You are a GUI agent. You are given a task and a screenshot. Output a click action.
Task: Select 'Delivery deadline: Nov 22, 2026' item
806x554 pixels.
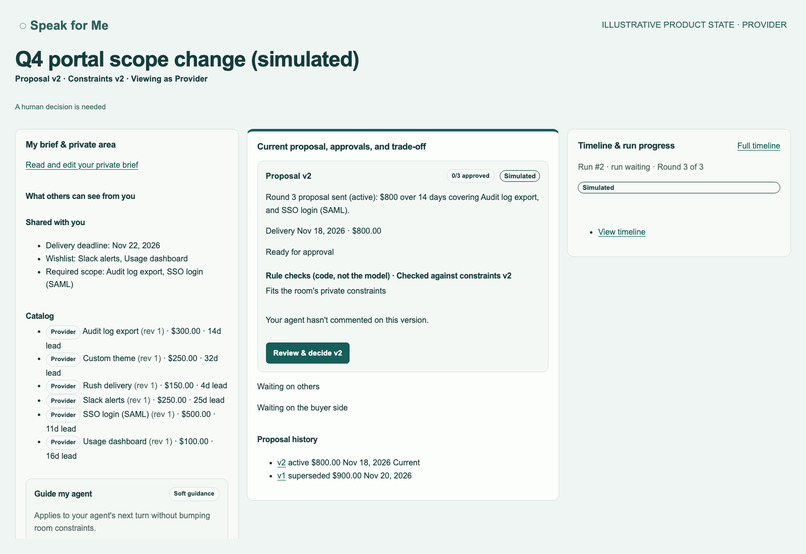point(103,246)
